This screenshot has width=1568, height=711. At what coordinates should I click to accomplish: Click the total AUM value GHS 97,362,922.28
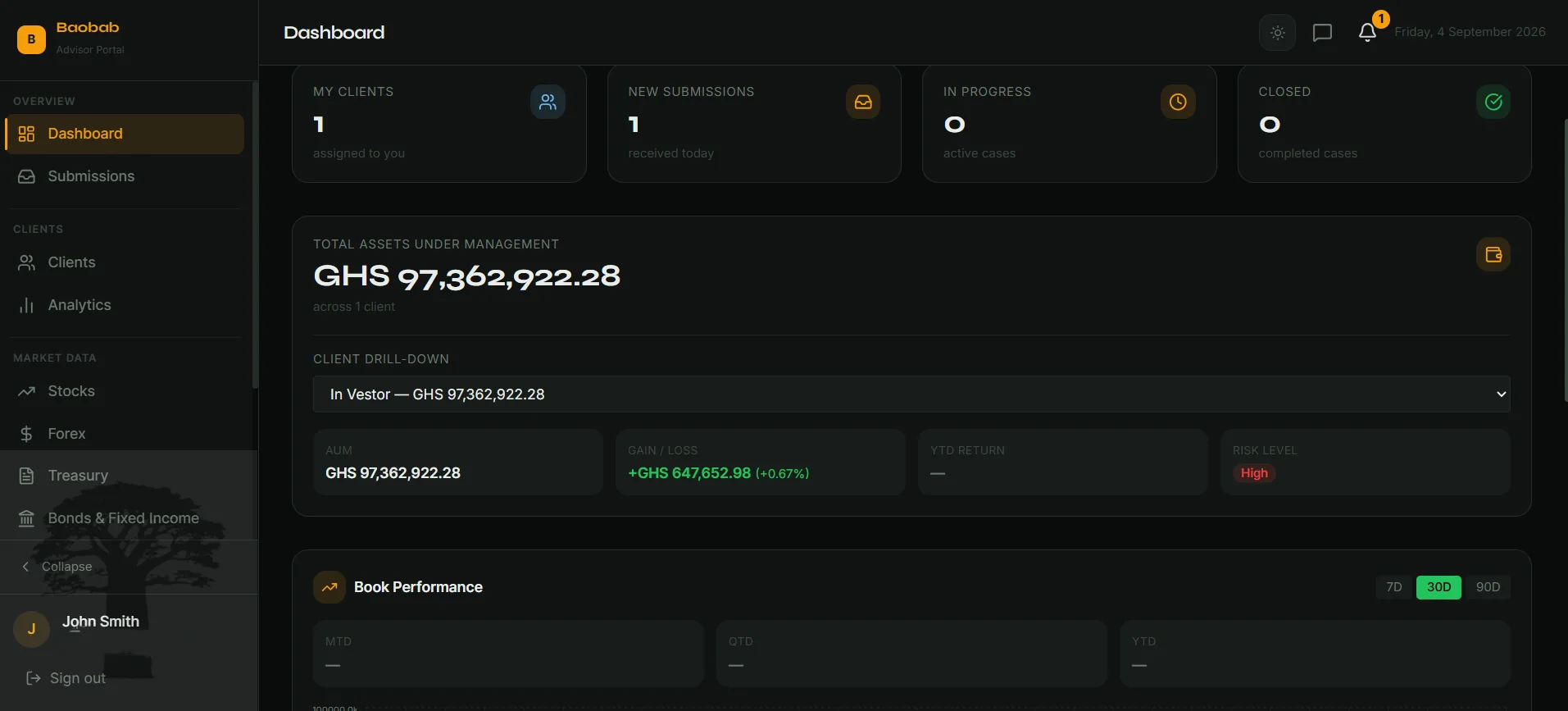pos(467,276)
